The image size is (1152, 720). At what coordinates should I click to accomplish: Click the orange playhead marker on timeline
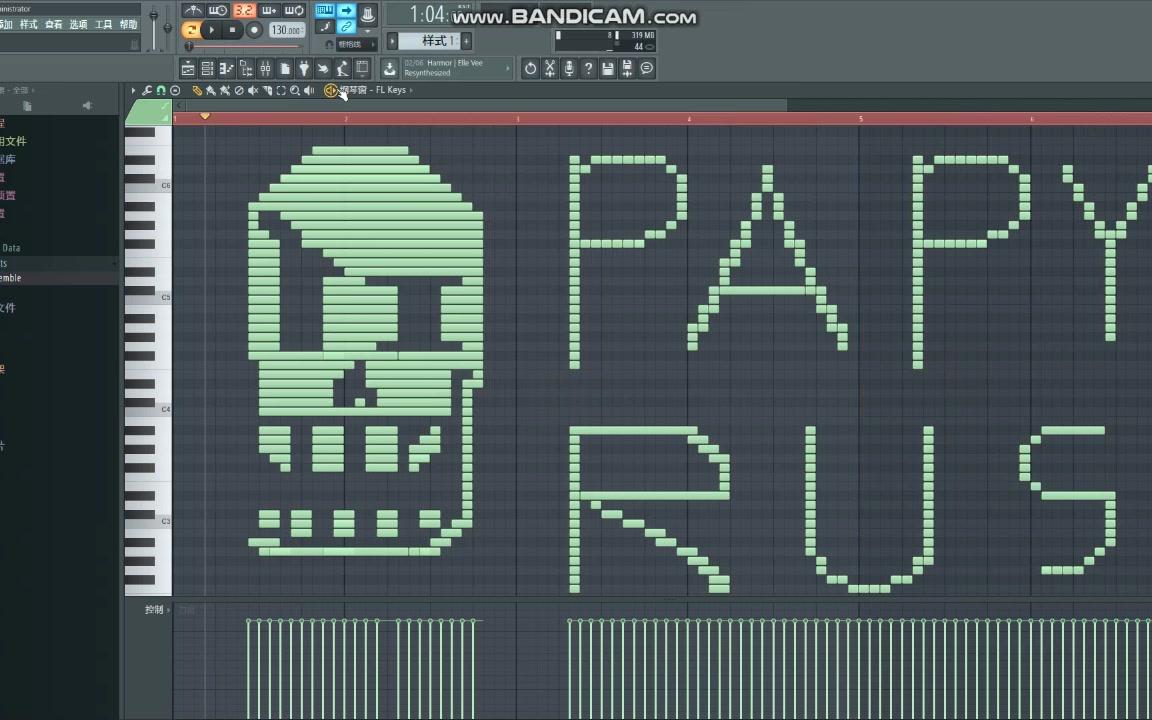[x=205, y=116]
